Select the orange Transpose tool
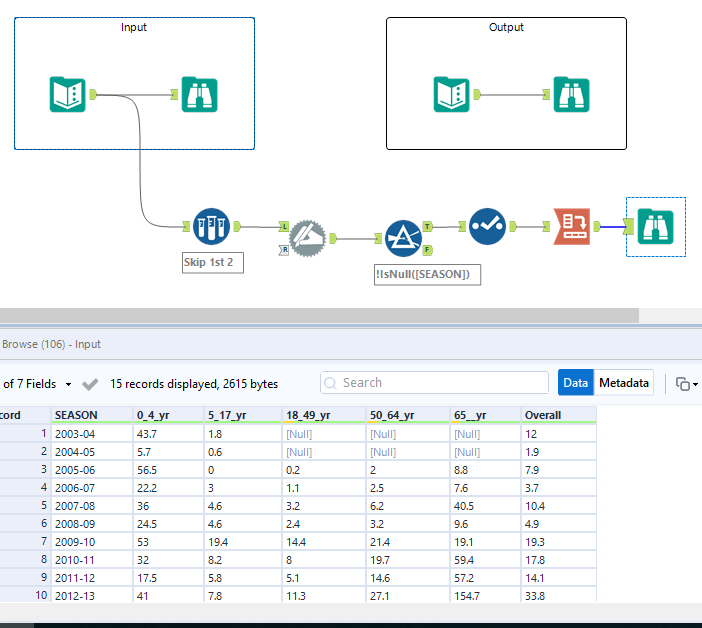Viewport: 702px width, 628px height. (572, 226)
